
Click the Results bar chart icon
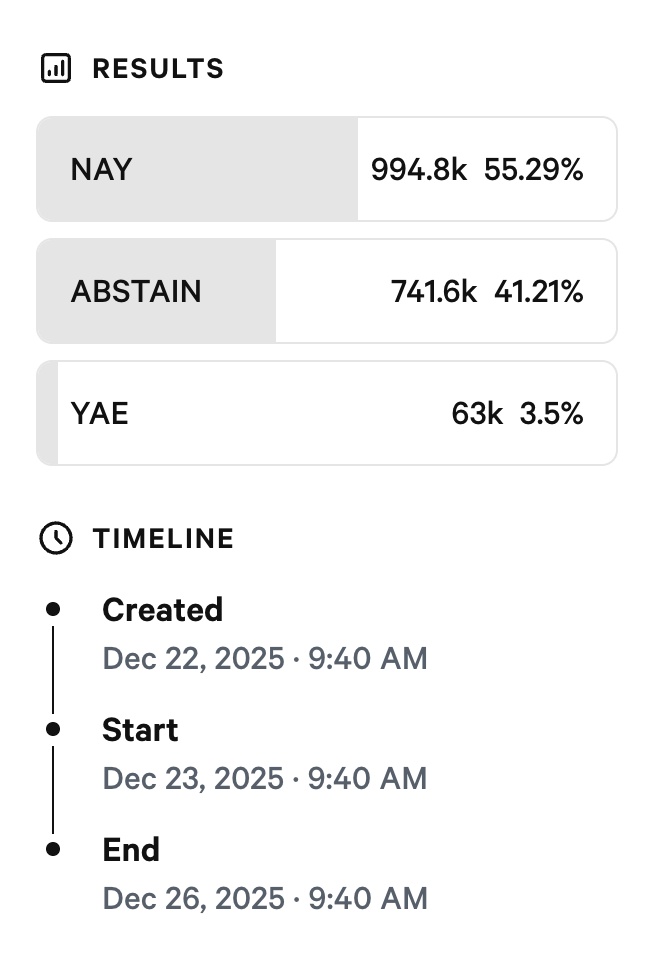[56, 69]
